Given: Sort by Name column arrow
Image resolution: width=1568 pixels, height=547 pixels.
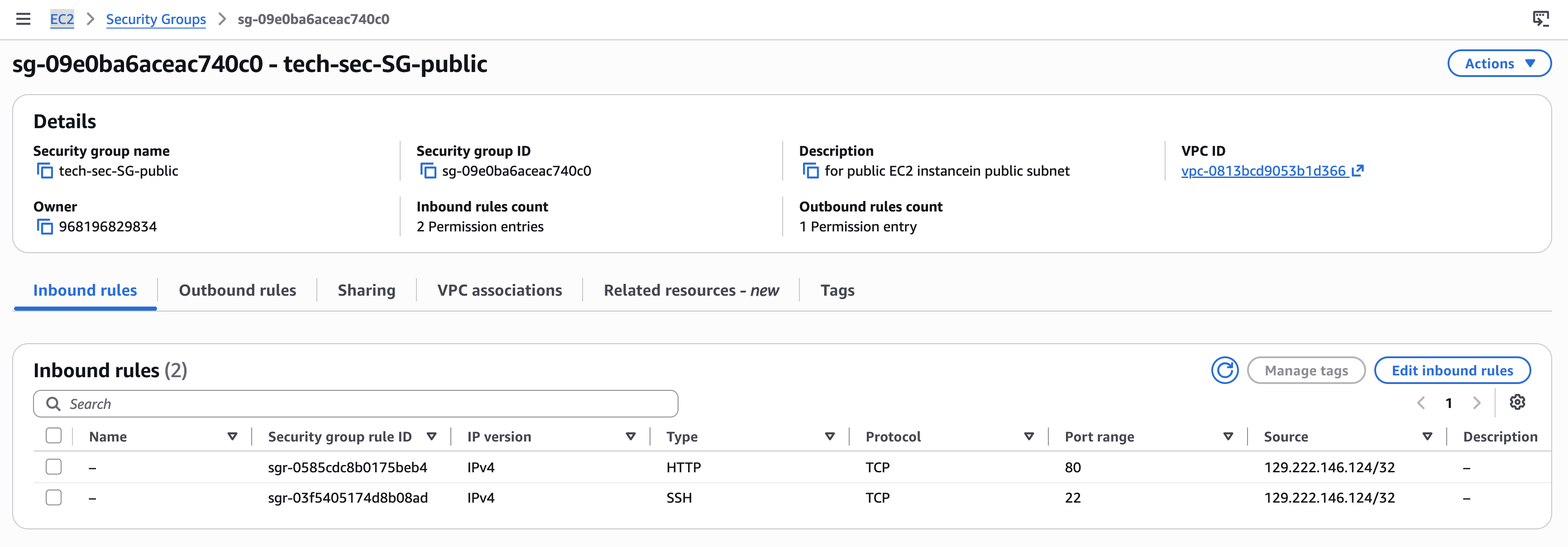Looking at the screenshot, I should click(x=232, y=436).
